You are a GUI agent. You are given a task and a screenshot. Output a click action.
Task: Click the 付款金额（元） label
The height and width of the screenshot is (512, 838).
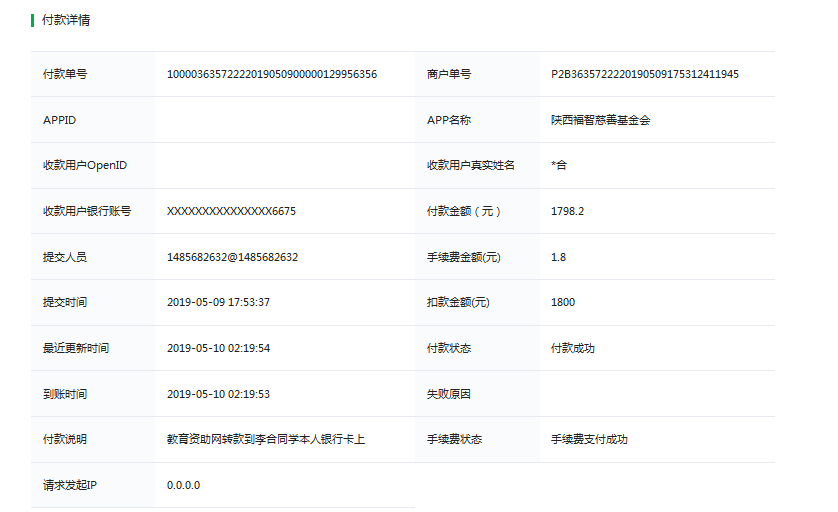[463, 211]
